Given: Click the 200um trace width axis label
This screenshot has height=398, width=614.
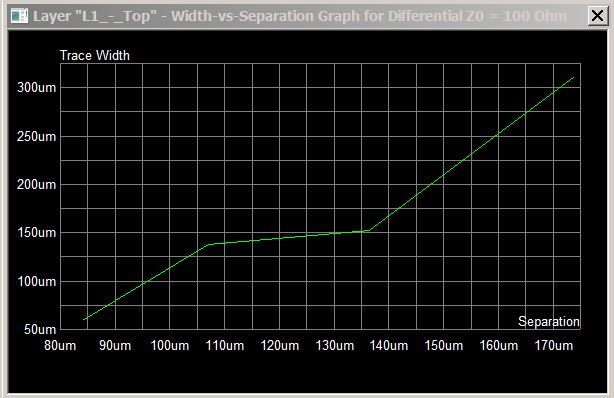Looking at the screenshot, I should point(36,185).
